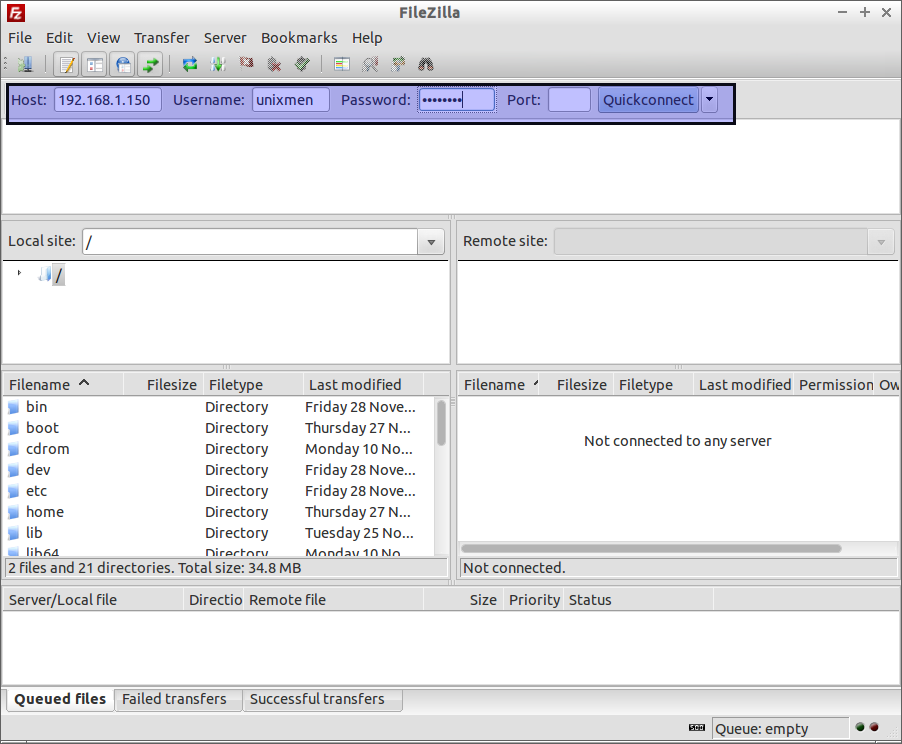Click the etc folder icon
Image resolution: width=902 pixels, height=744 pixels.
(14, 491)
